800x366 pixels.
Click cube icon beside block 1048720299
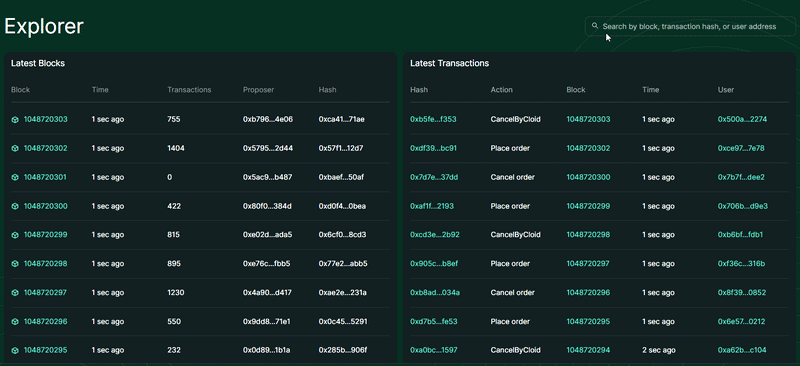pos(15,235)
